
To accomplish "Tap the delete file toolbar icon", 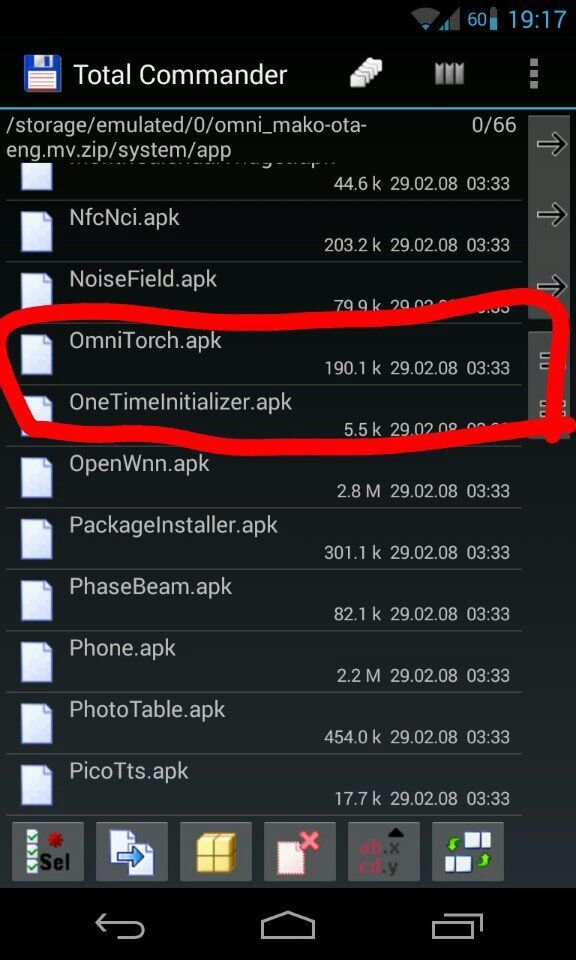I will point(300,852).
